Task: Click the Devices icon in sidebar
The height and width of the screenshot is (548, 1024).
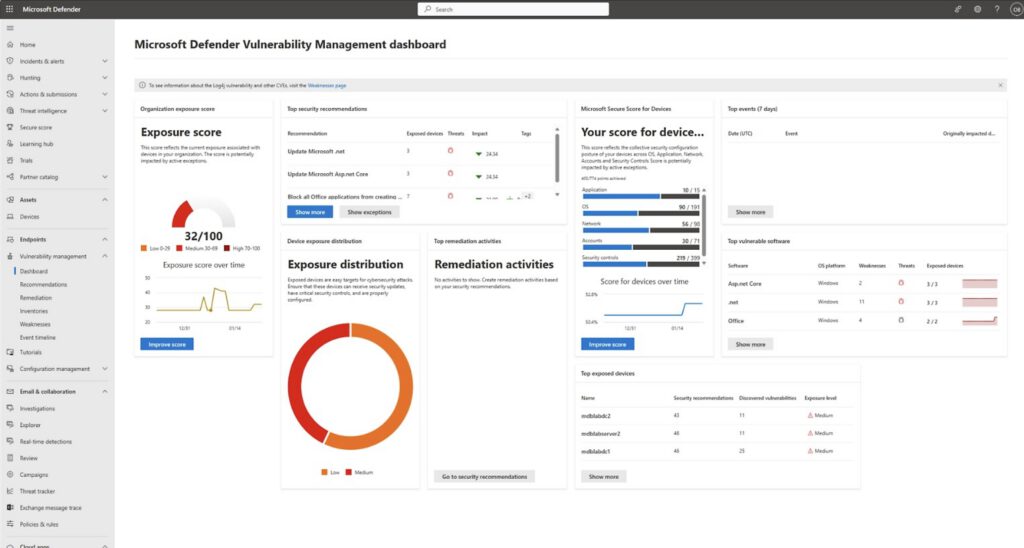Action: click(10, 216)
